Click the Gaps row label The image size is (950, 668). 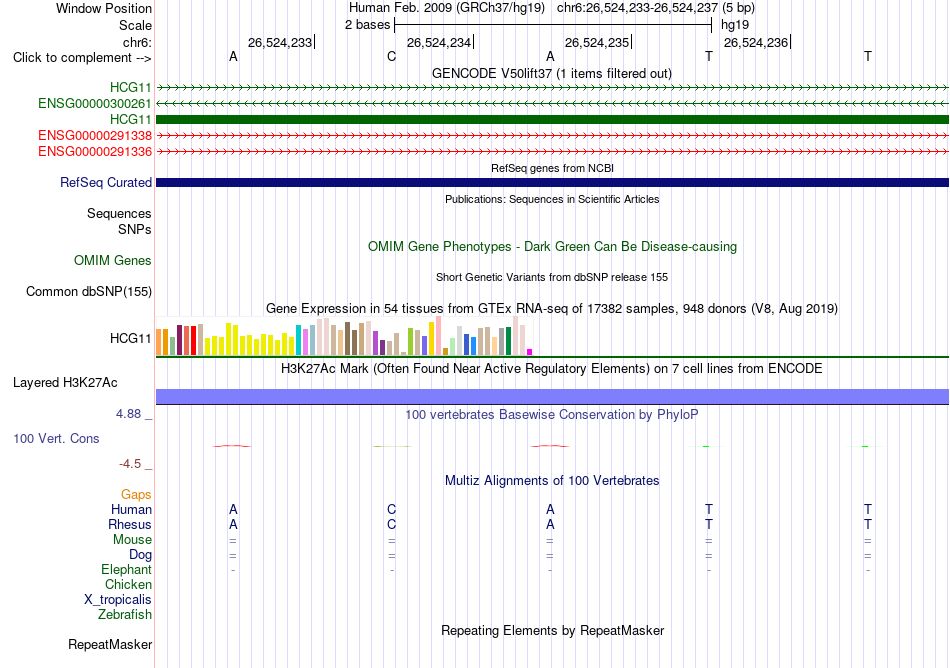(x=136, y=495)
